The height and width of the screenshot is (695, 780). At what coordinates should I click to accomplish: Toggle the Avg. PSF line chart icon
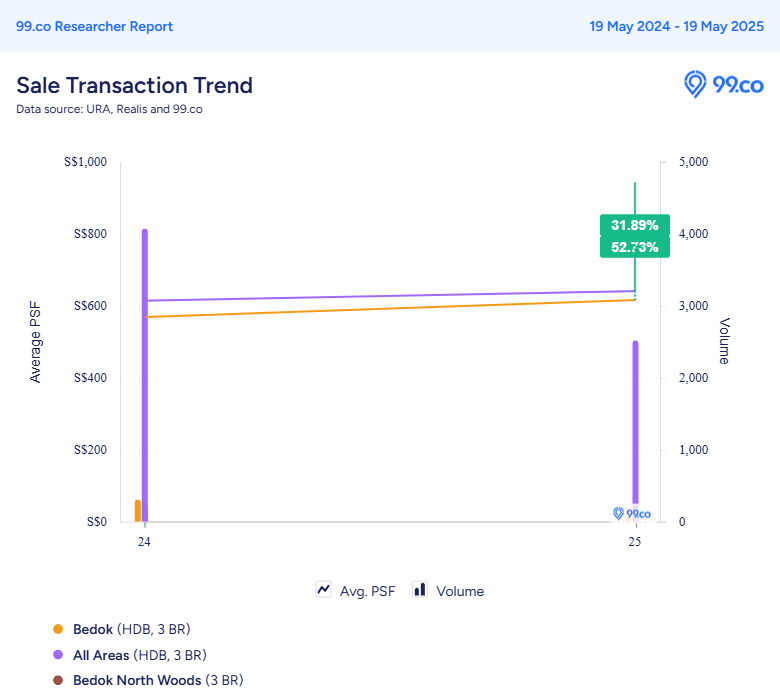click(x=323, y=590)
